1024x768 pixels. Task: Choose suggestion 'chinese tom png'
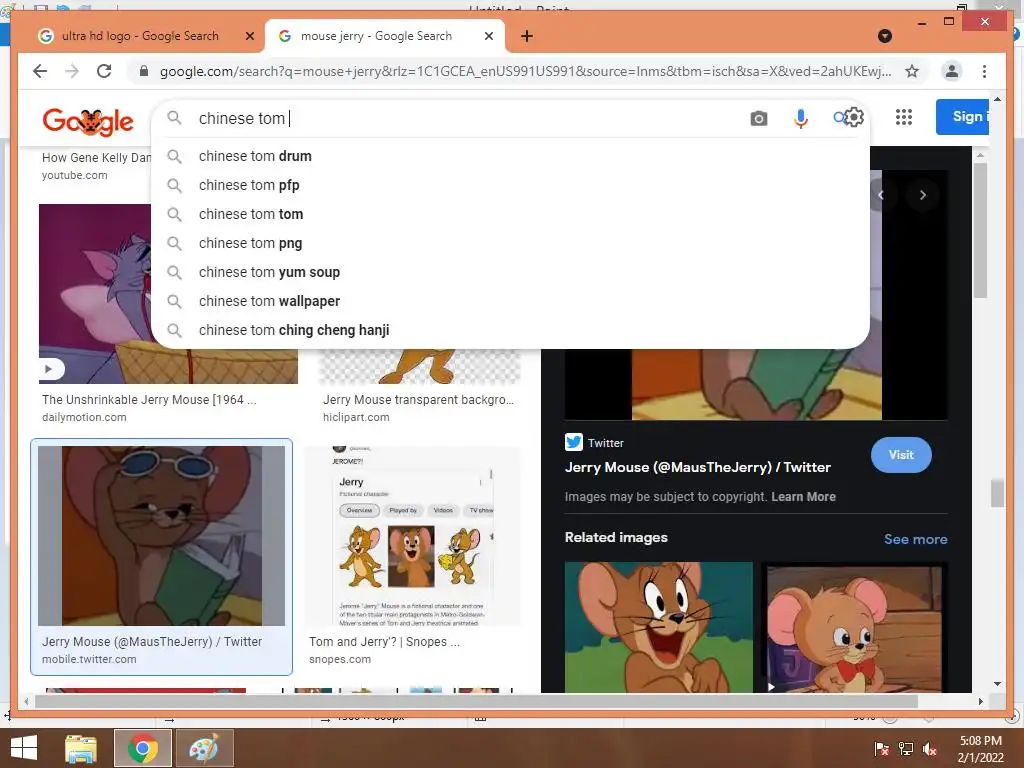510,243
